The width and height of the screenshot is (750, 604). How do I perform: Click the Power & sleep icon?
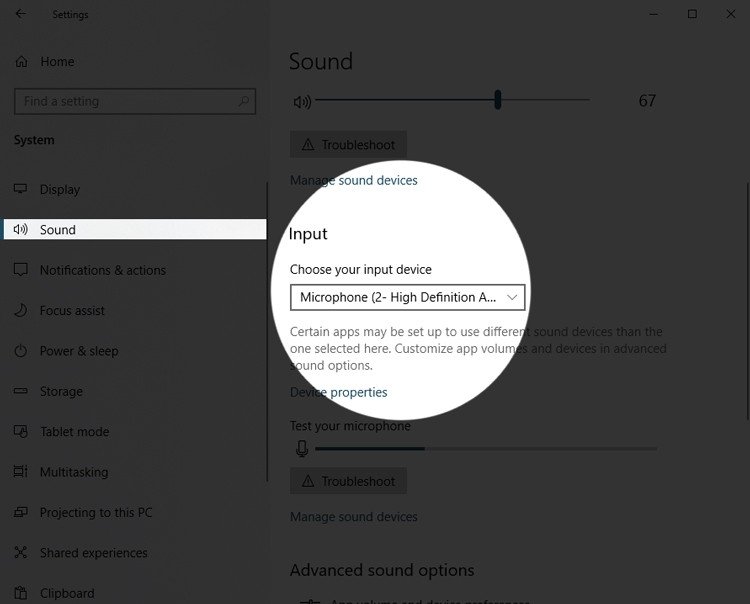pyautogui.click(x=21, y=351)
